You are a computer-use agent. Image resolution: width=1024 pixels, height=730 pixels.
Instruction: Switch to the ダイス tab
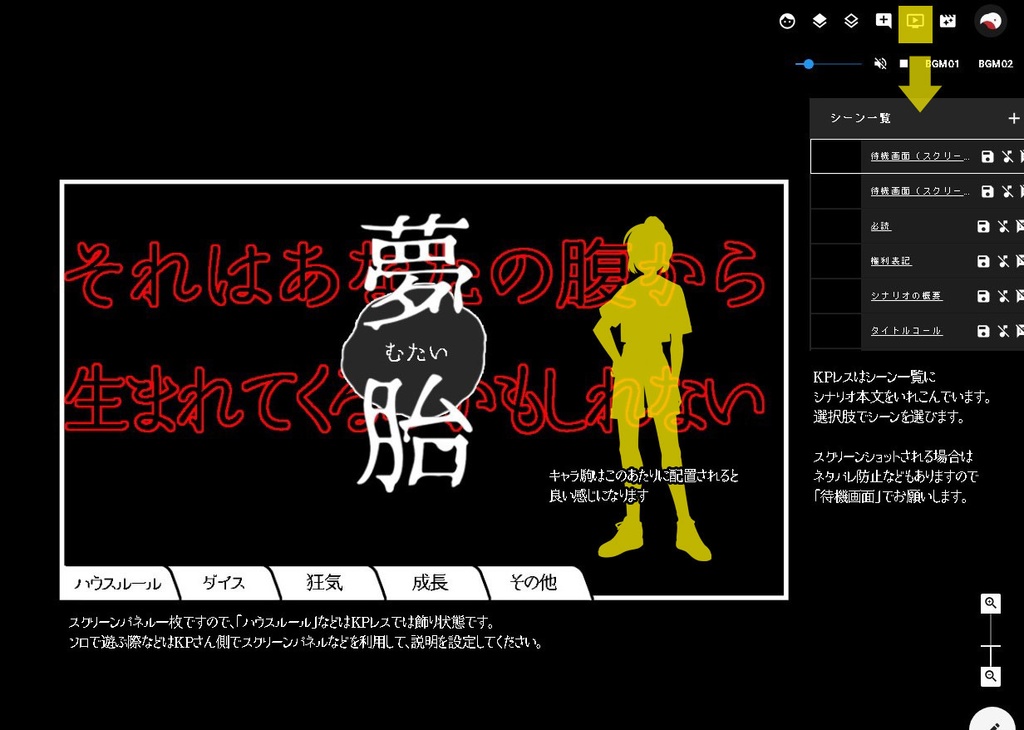pos(223,583)
